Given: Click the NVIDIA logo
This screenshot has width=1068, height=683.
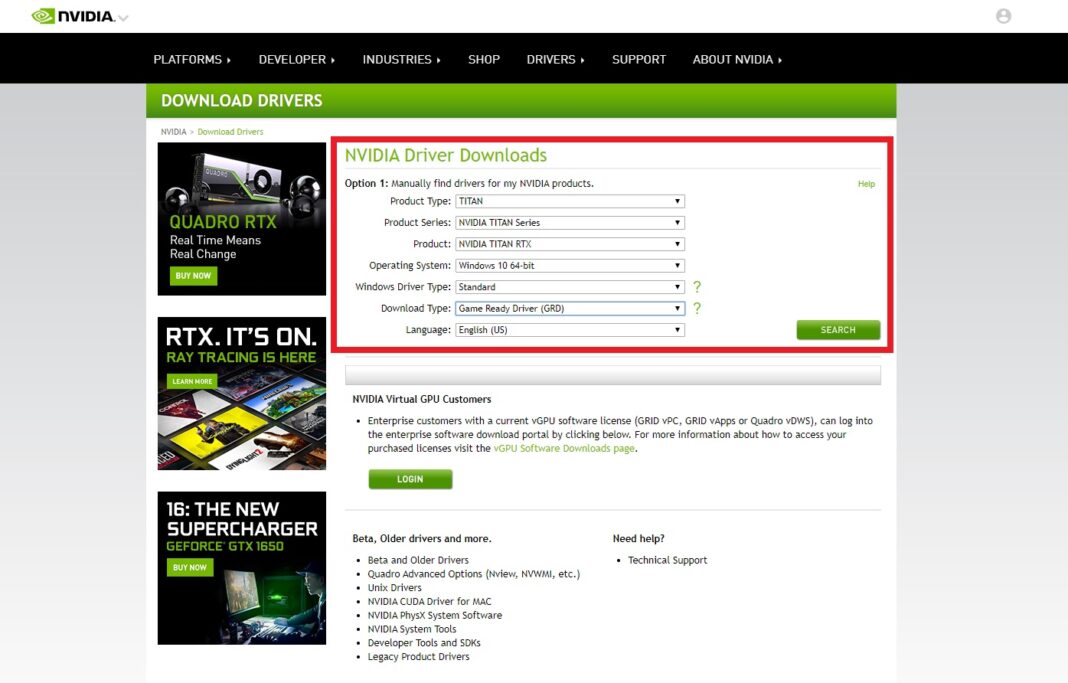Looking at the screenshot, I should (x=73, y=16).
